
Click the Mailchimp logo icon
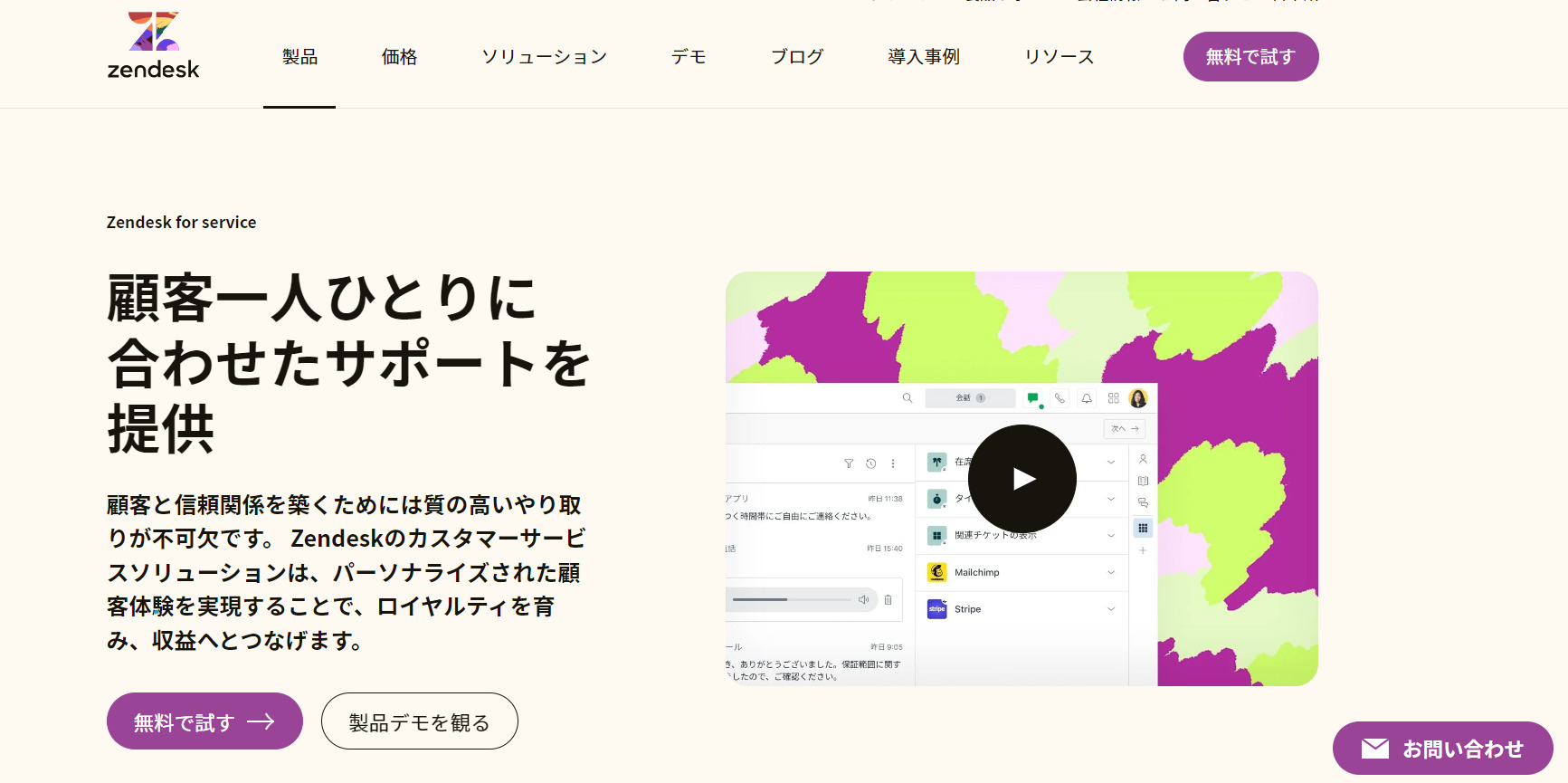pos(937,572)
